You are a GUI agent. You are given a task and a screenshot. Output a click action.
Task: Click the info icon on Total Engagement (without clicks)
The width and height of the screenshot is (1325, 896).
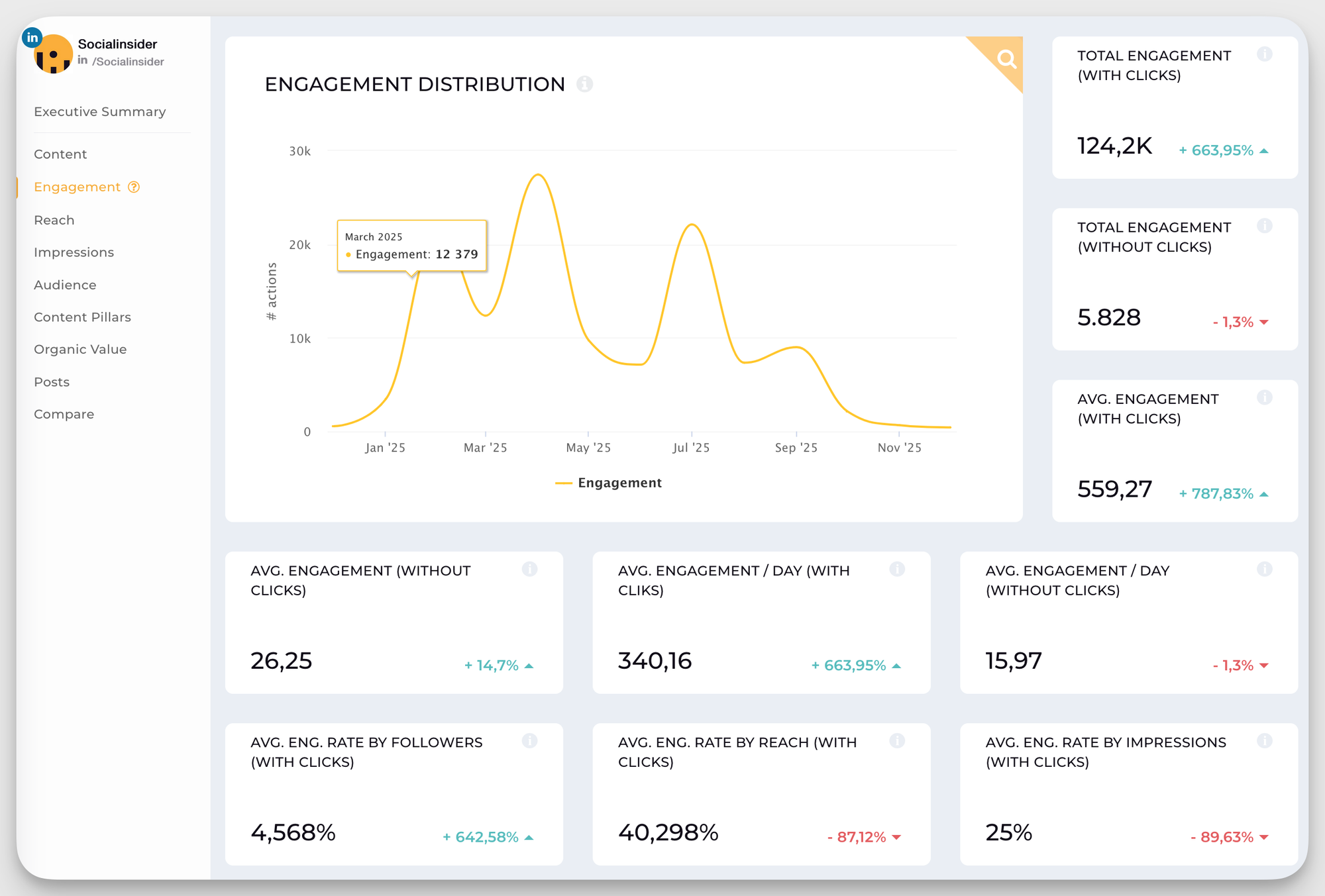pos(1265,226)
